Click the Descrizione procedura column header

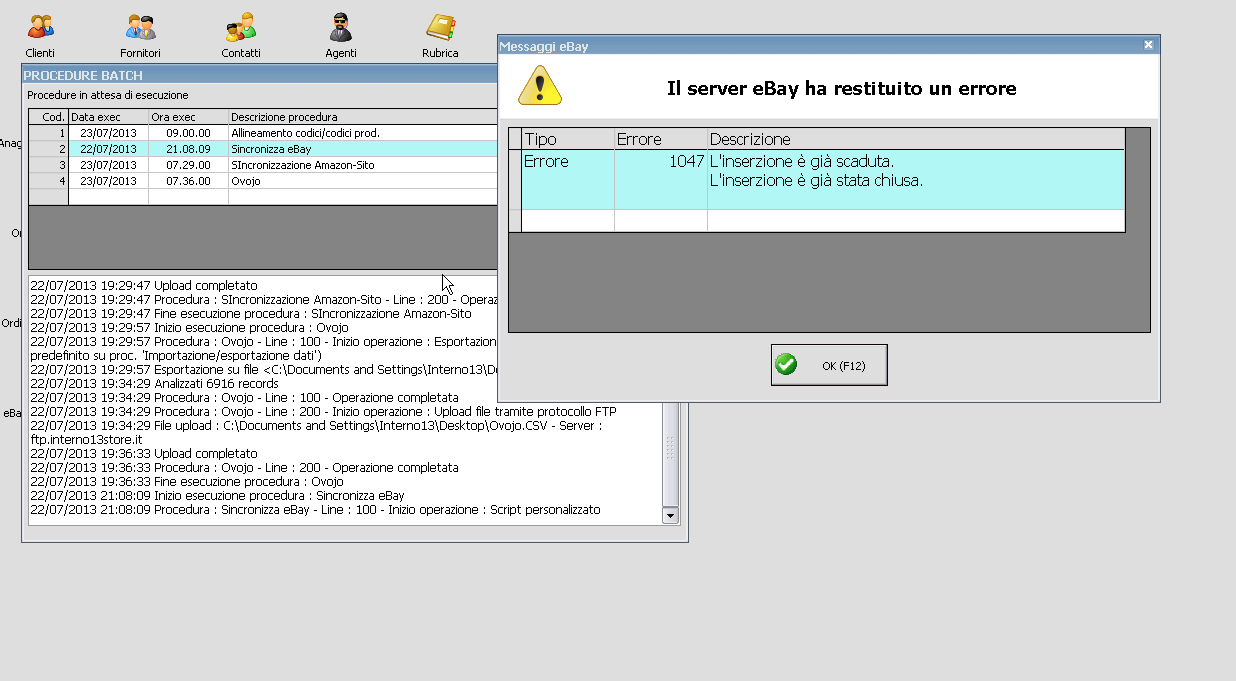[363, 117]
